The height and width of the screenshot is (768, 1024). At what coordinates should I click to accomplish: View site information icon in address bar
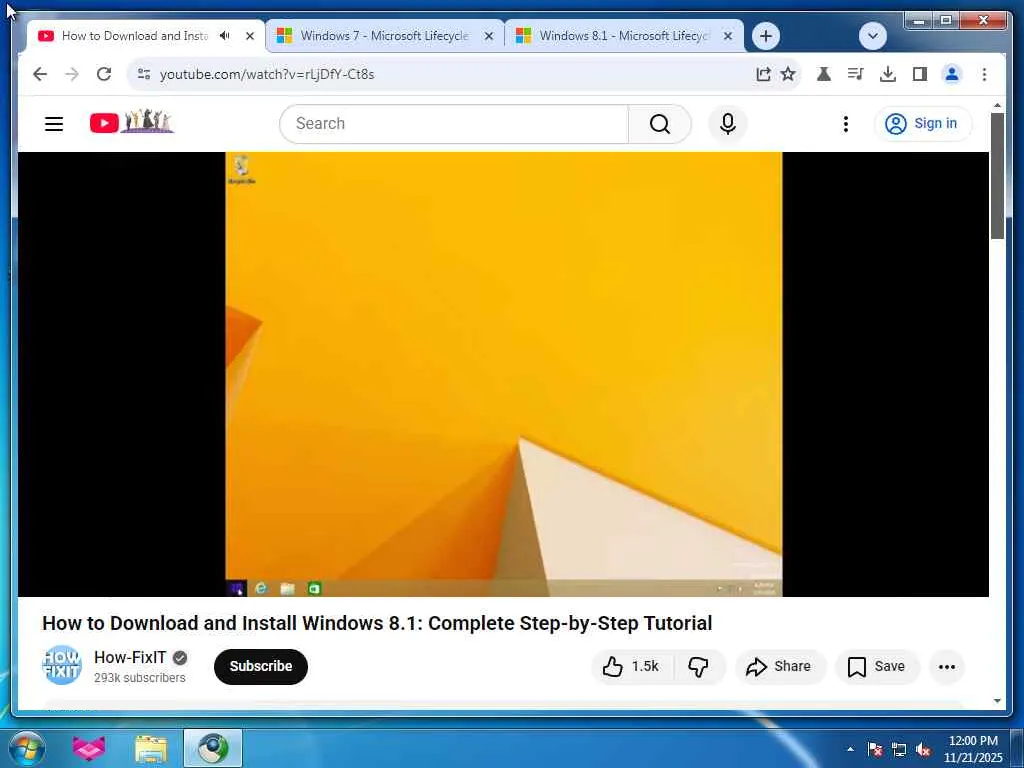pyautogui.click(x=144, y=74)
